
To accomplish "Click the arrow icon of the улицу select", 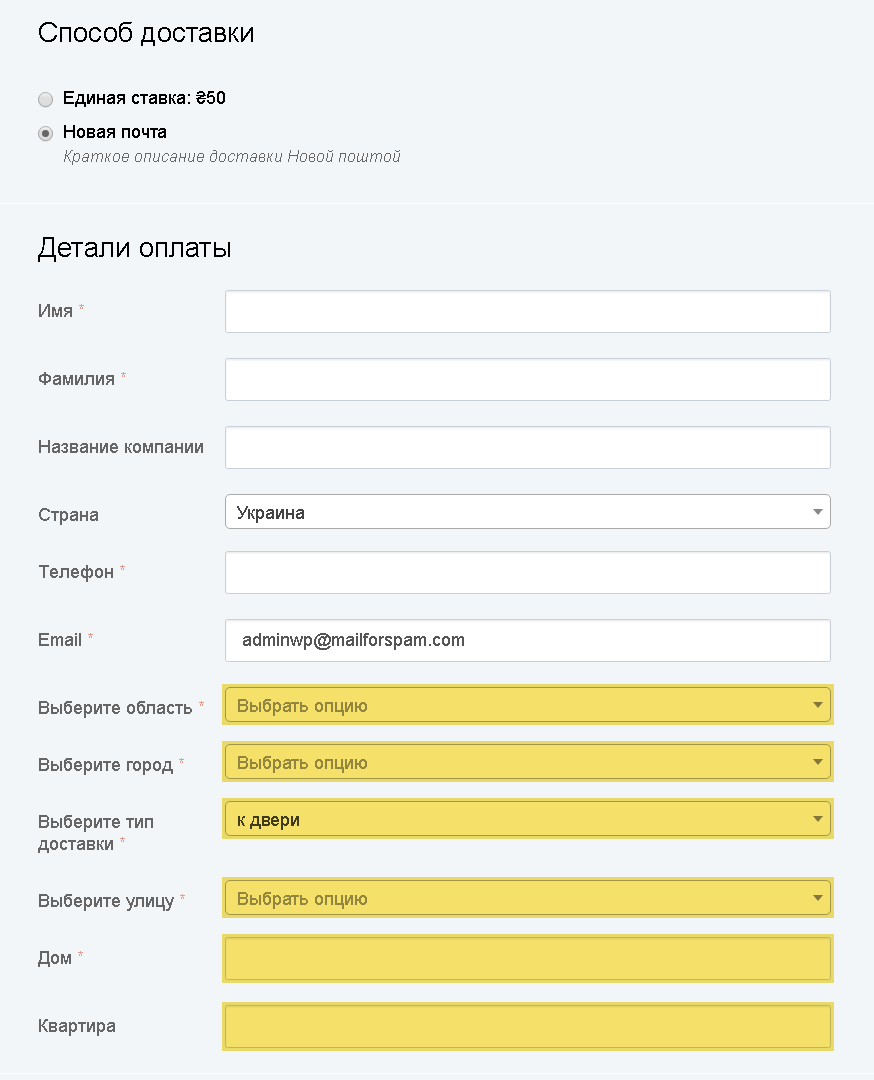I will click(818, 897).
